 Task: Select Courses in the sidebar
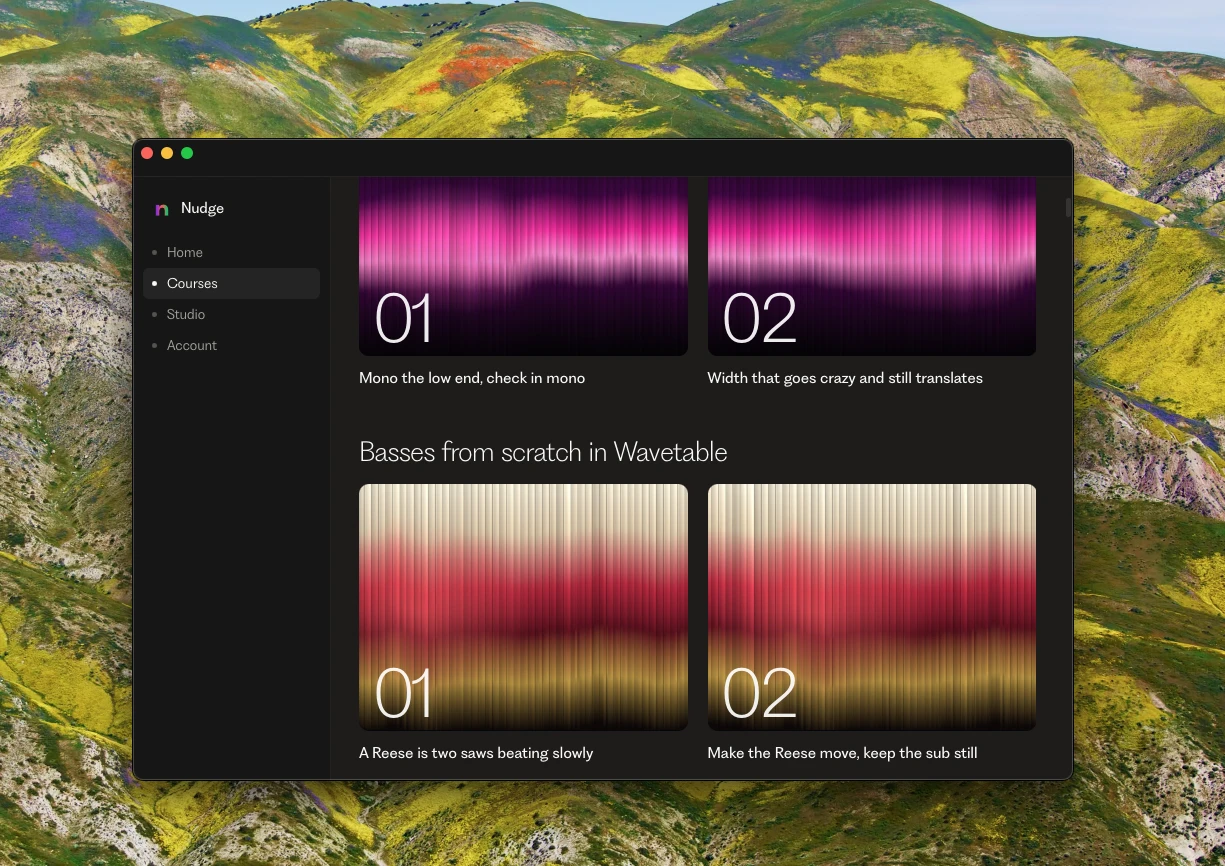point(231,283)
